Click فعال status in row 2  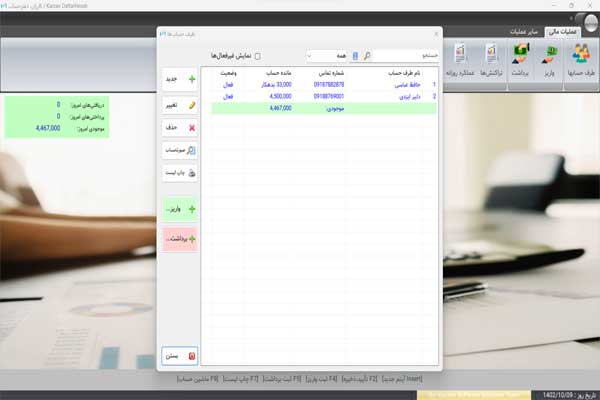click(228, 96)
